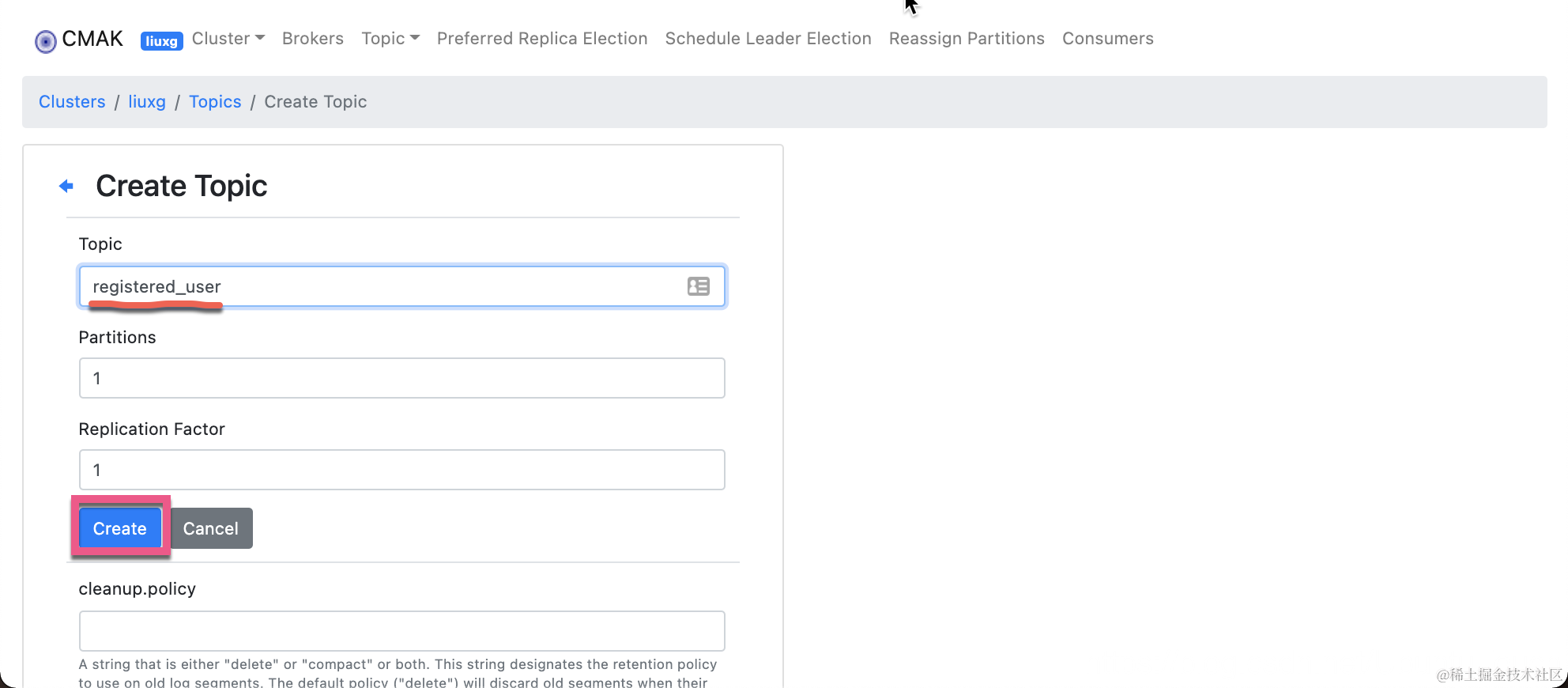Image resolution: width=1568 pixels, height=688 pixels.
Task: Click the autofill icon in Topic field
Action: [x=698, y=286]
